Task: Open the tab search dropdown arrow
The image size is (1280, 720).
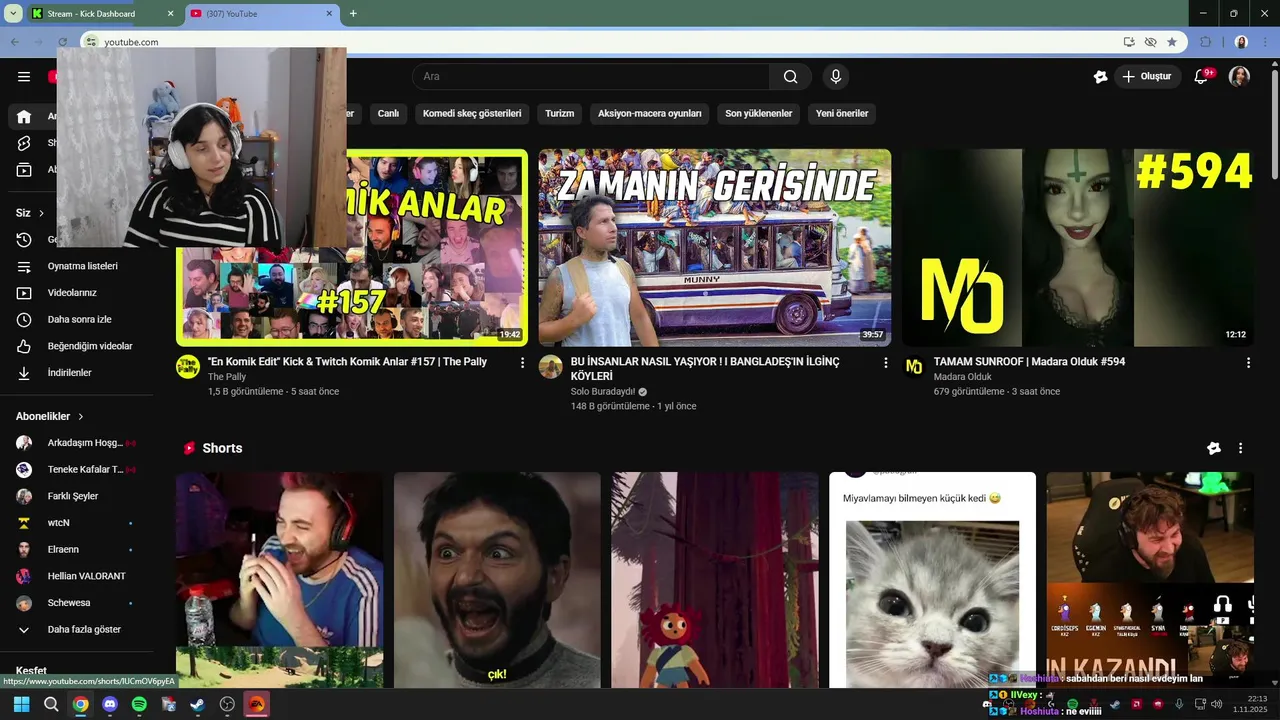Action: [13, 14]
